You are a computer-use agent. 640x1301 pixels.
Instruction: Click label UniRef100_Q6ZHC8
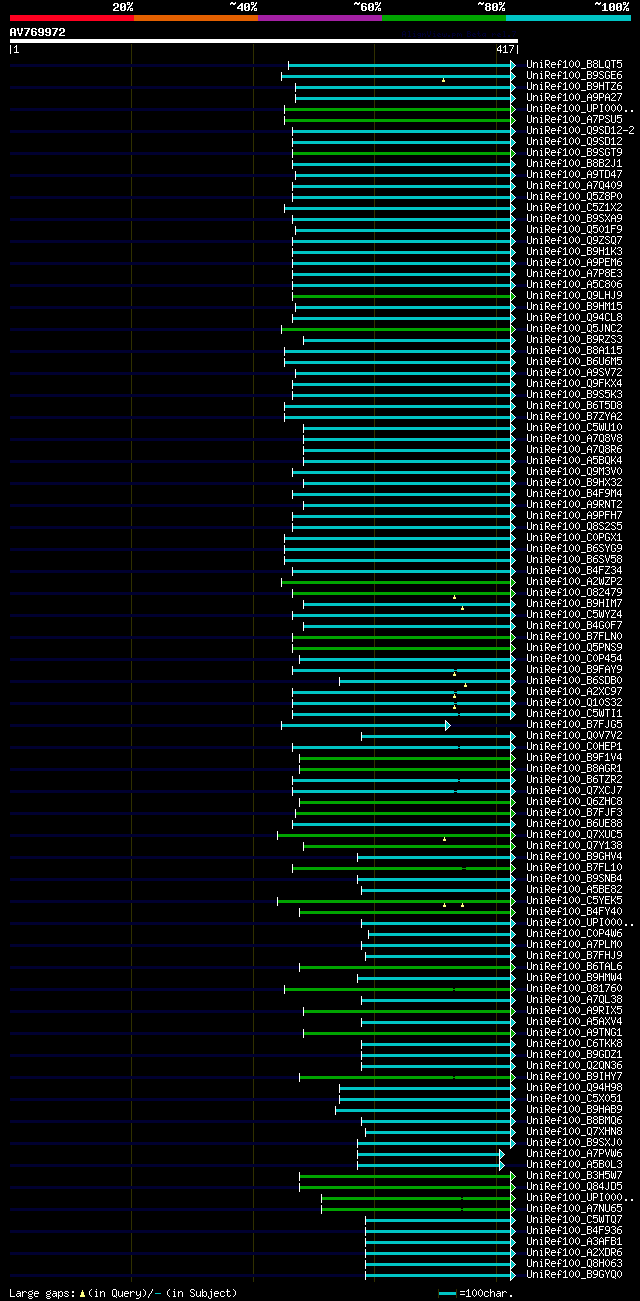click(574, 801)
